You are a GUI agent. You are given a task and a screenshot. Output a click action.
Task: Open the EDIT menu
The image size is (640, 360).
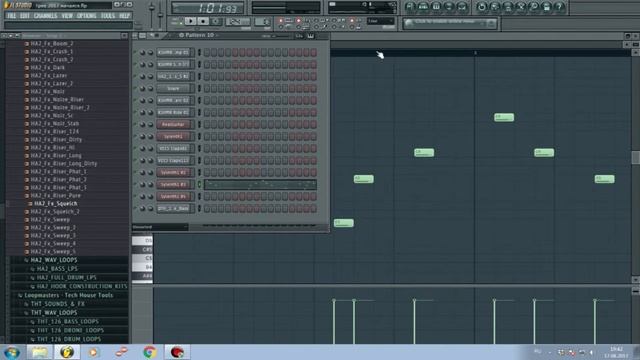(x=25, y=16)
